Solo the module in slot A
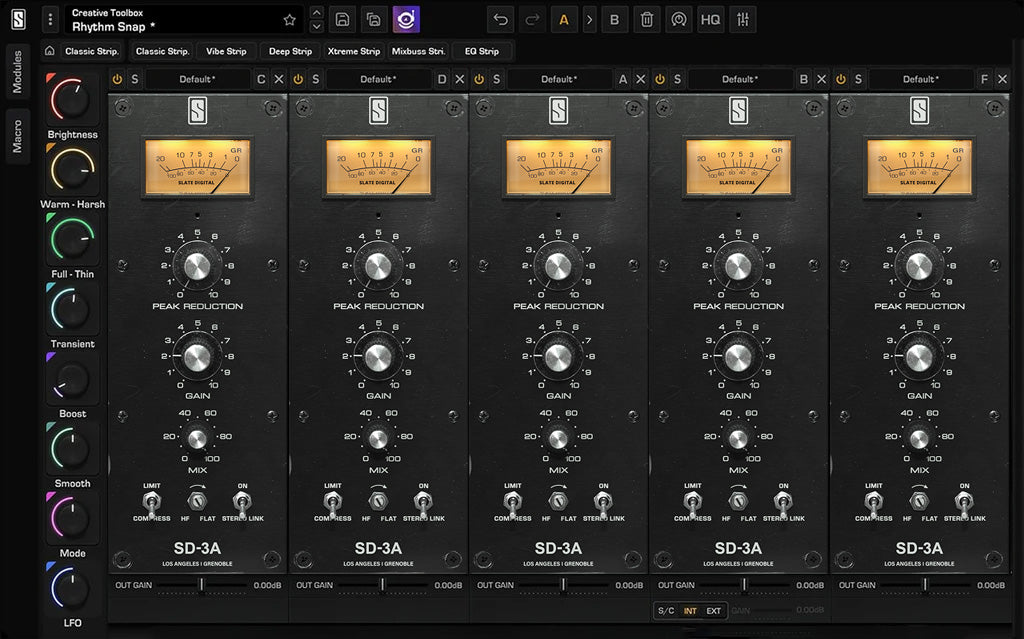1024x639 pixels. 496,79
